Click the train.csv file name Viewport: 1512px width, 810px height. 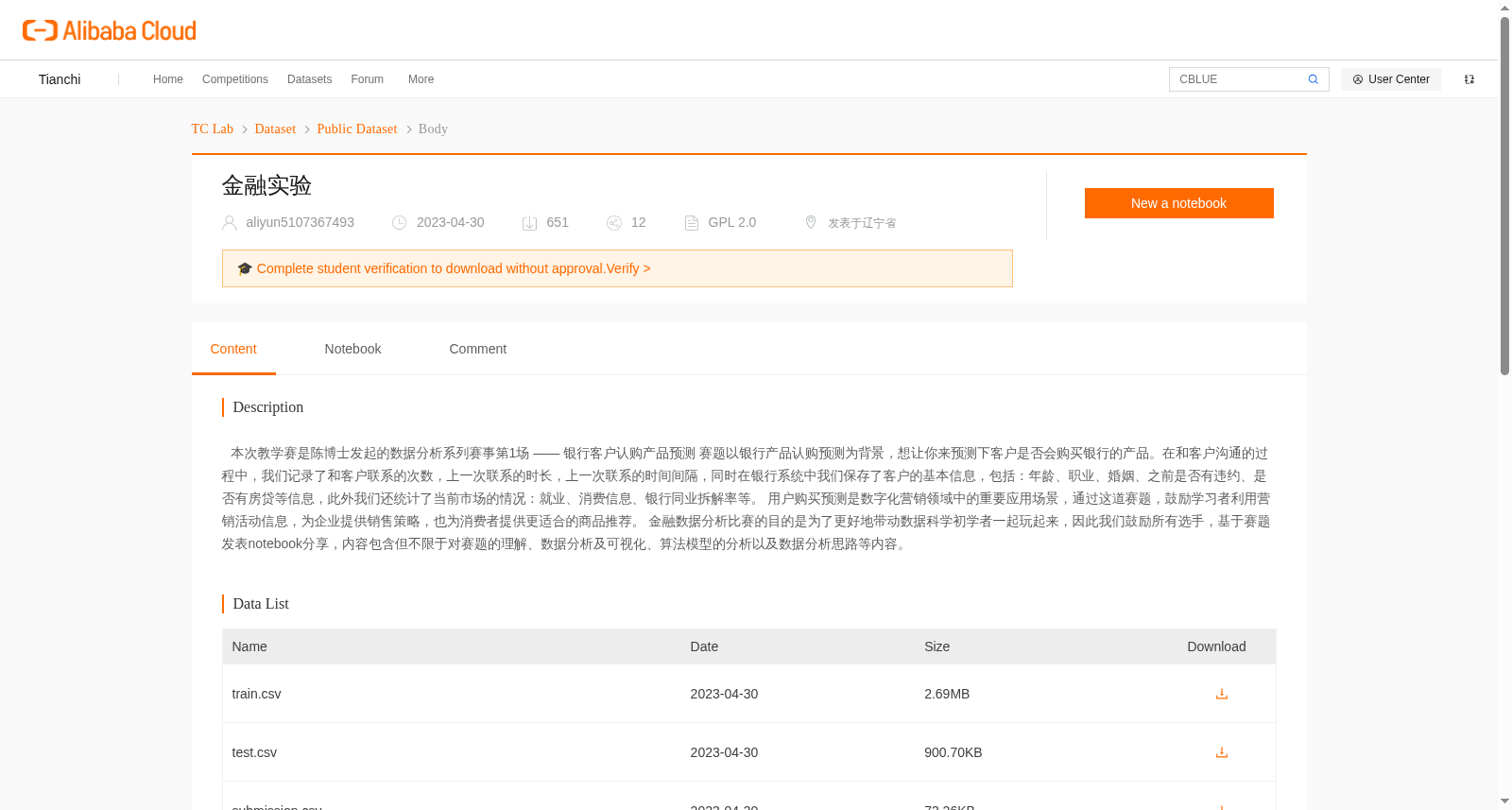click(256, 694)
